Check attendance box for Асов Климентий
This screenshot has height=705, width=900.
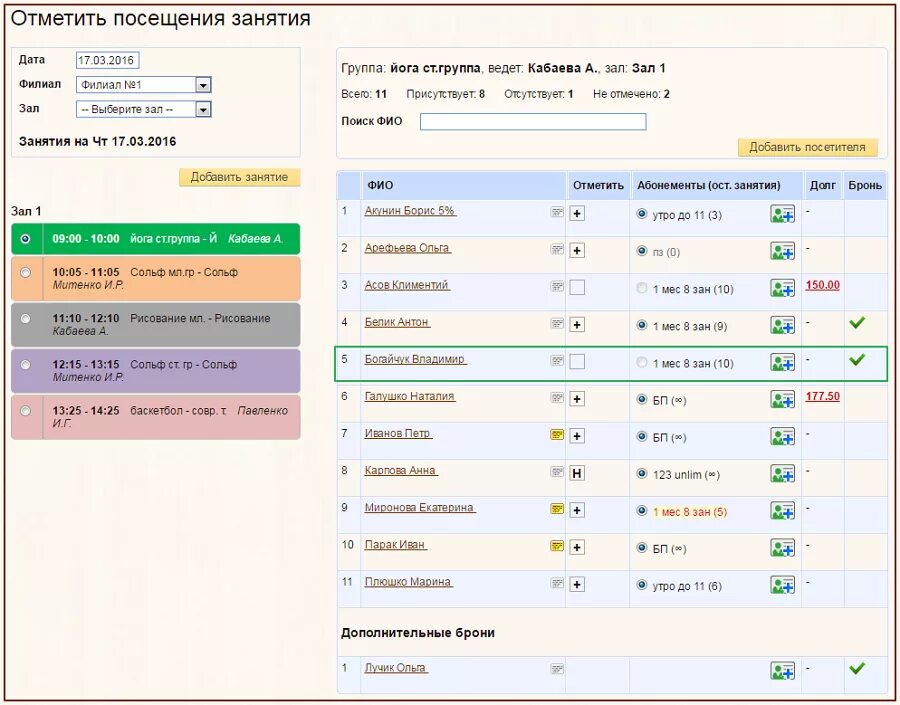(x=577, y=288)
